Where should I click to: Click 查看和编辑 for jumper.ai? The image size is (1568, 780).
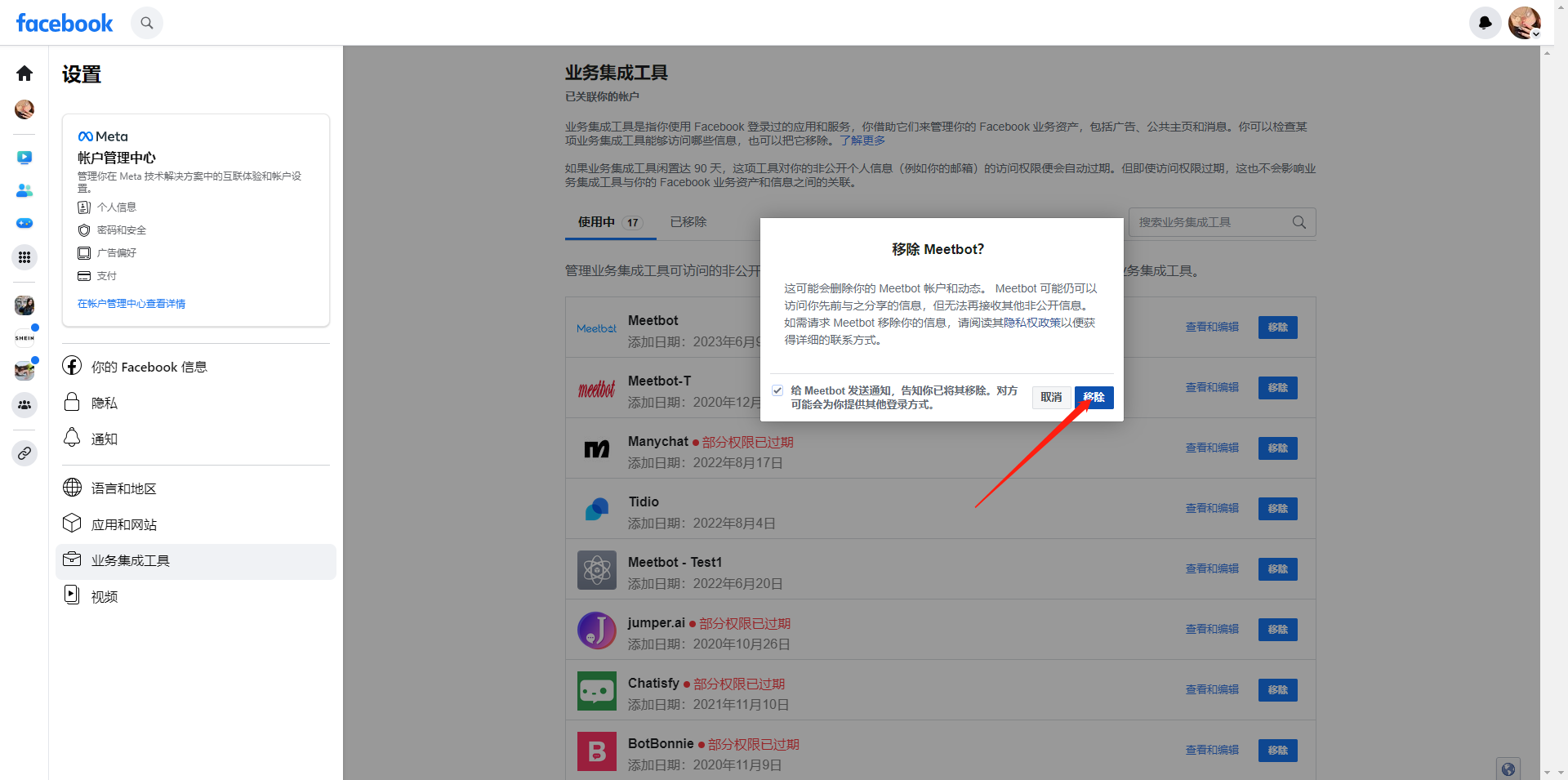coord(1212,629)
